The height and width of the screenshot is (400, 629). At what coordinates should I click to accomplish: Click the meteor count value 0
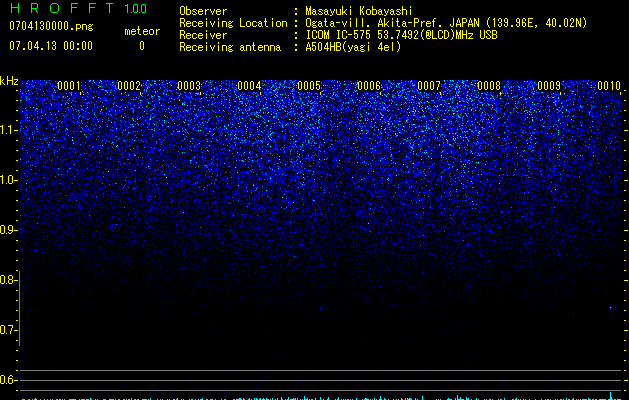[142, 46]
